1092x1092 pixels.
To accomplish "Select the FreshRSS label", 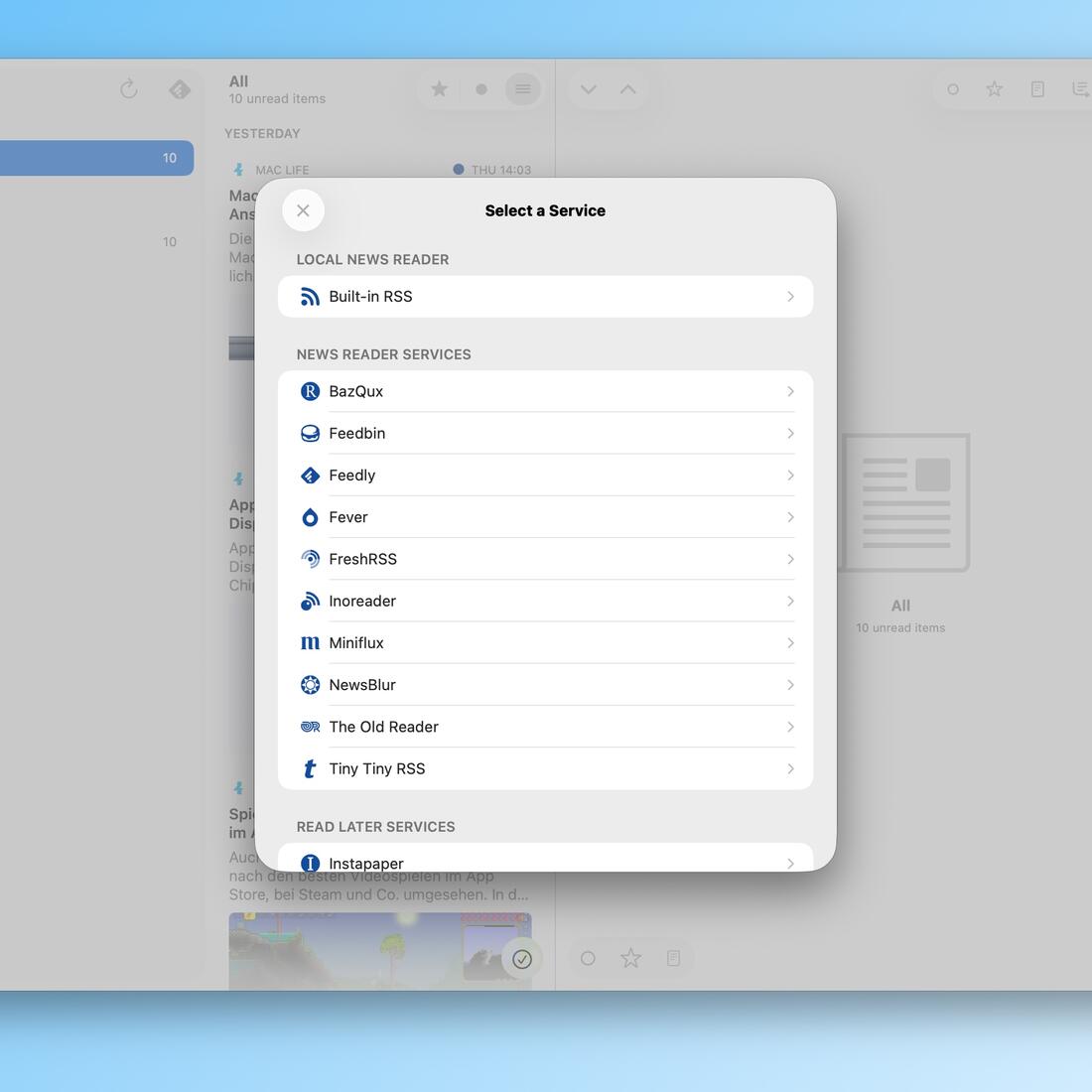I will [x=362, y=559].
